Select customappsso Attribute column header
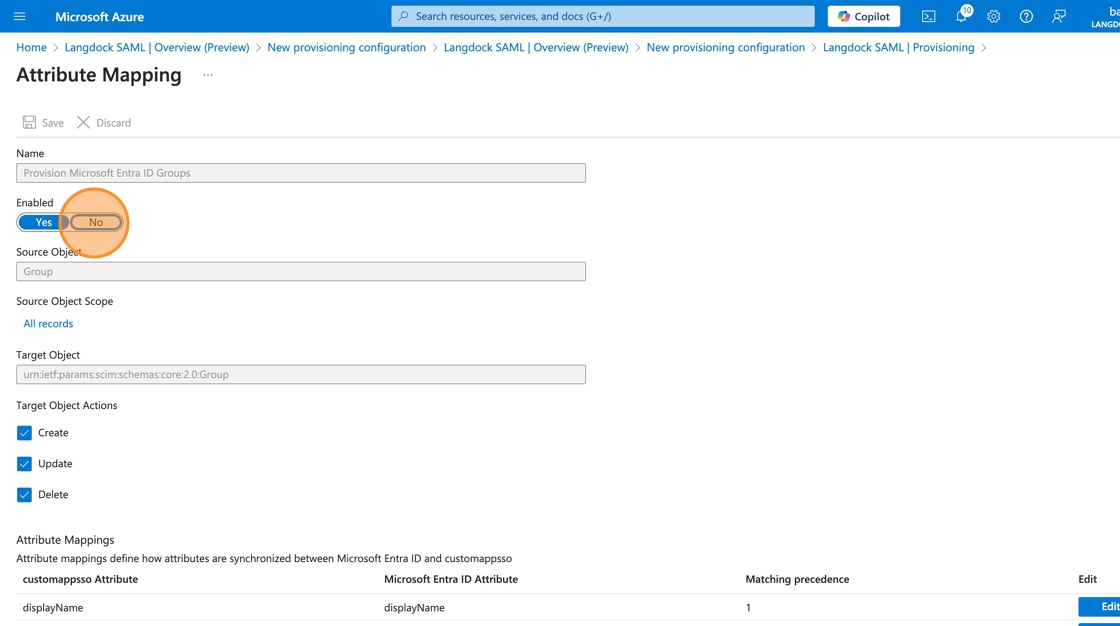The image size is (1120, 626). (x=80, y=580)
